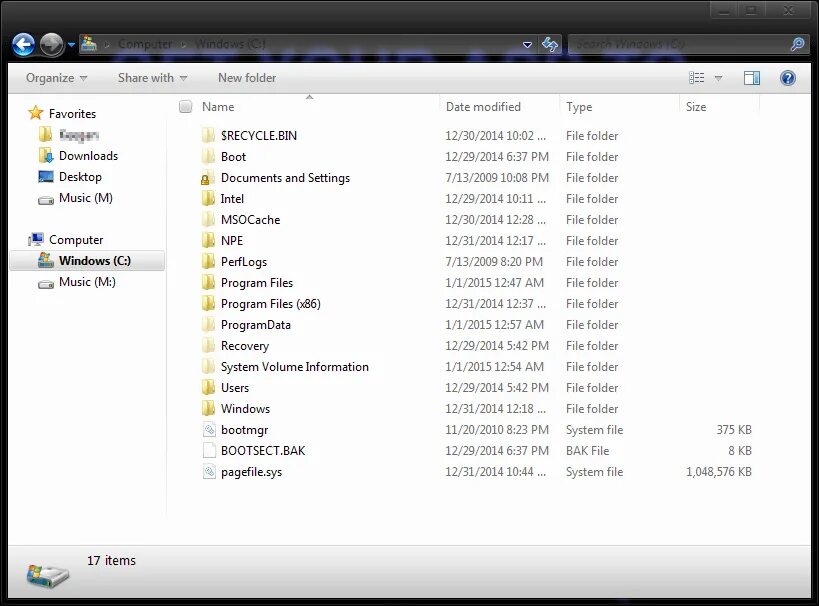Click Computer in the address bar
819x606 pixels.
[x=145, y=44]
